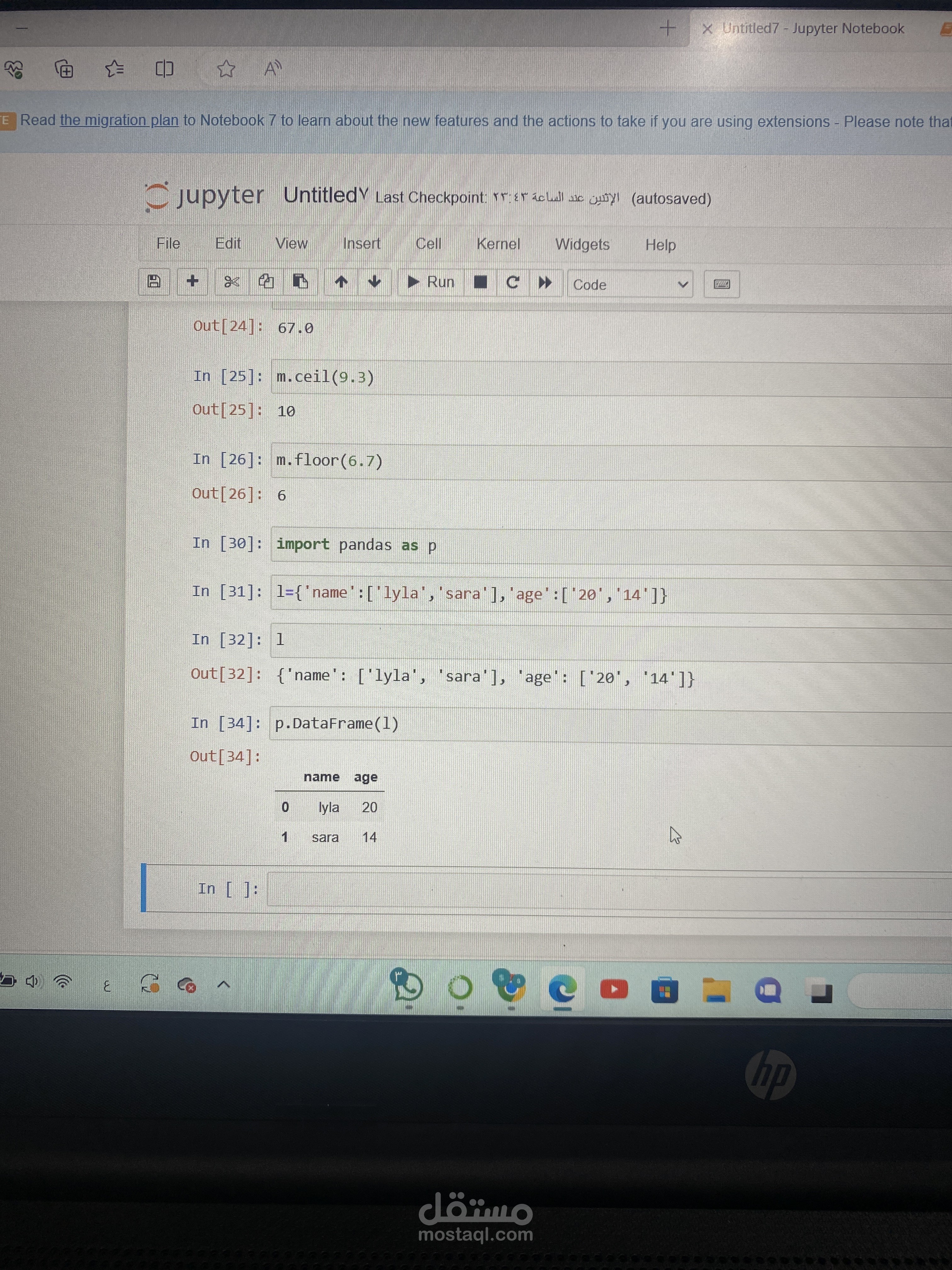Viewport: 952px width, 1270px height.
Task: Add this page to favorites with the star
Action: (226, 70)
